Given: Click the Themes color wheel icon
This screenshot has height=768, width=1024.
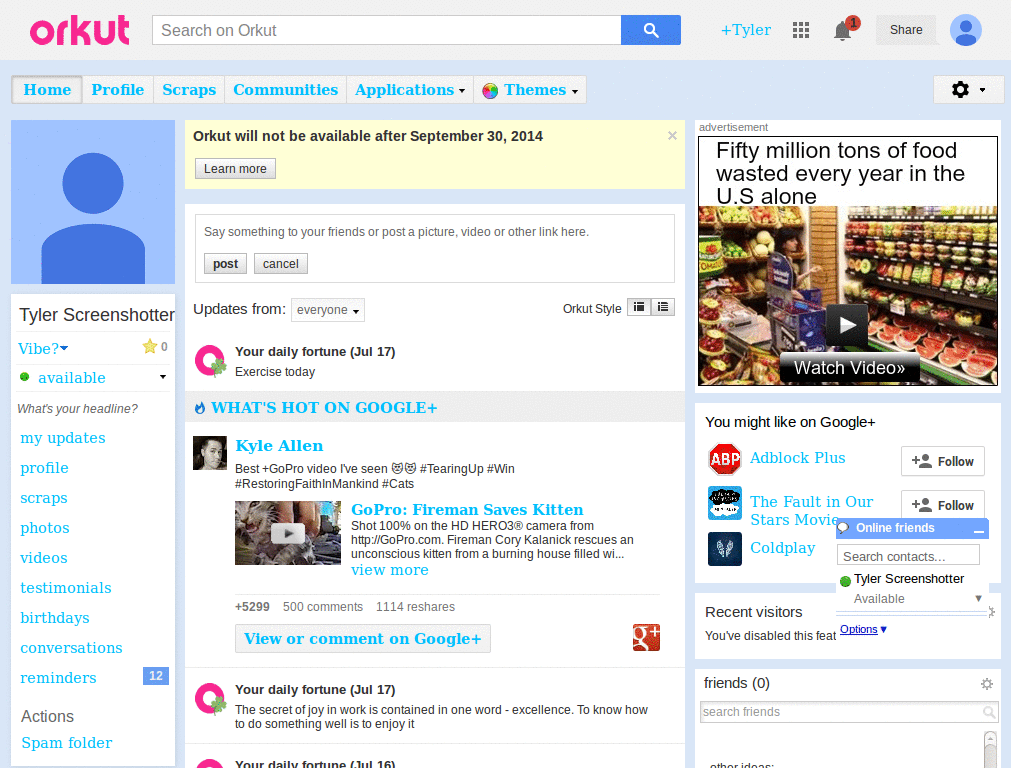Looking at the screenshot, I should pos(490,91).
